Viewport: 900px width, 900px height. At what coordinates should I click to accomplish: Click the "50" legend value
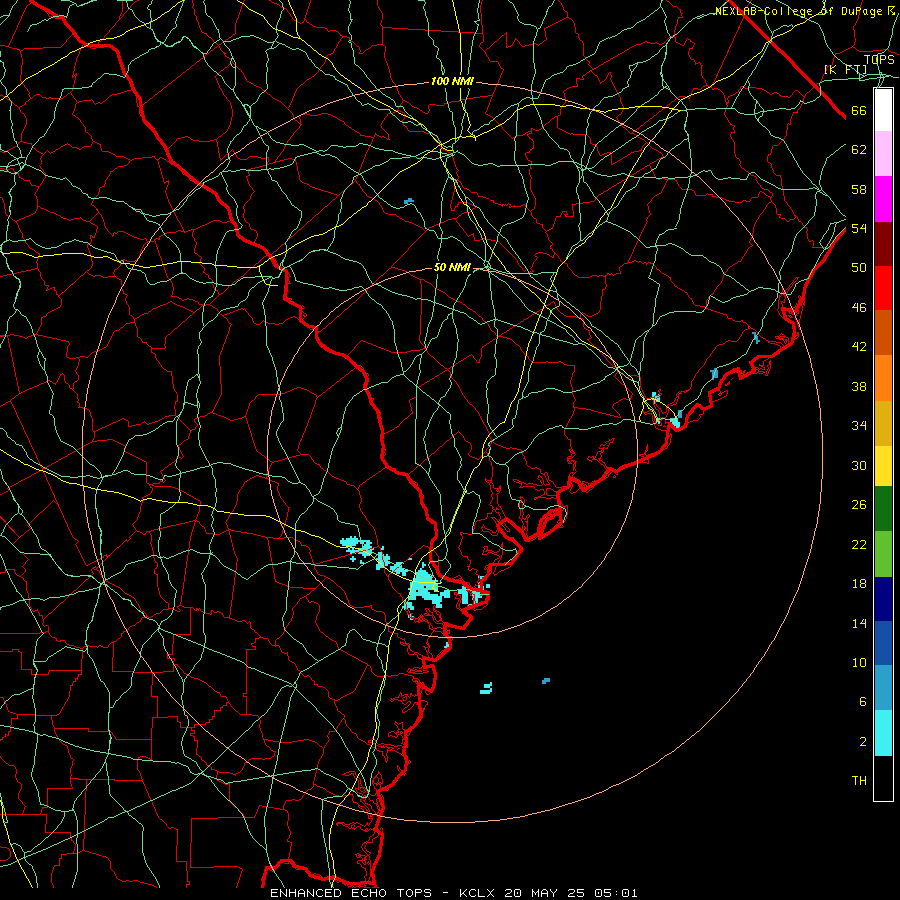pyautogui.click(x=859, y=267)
